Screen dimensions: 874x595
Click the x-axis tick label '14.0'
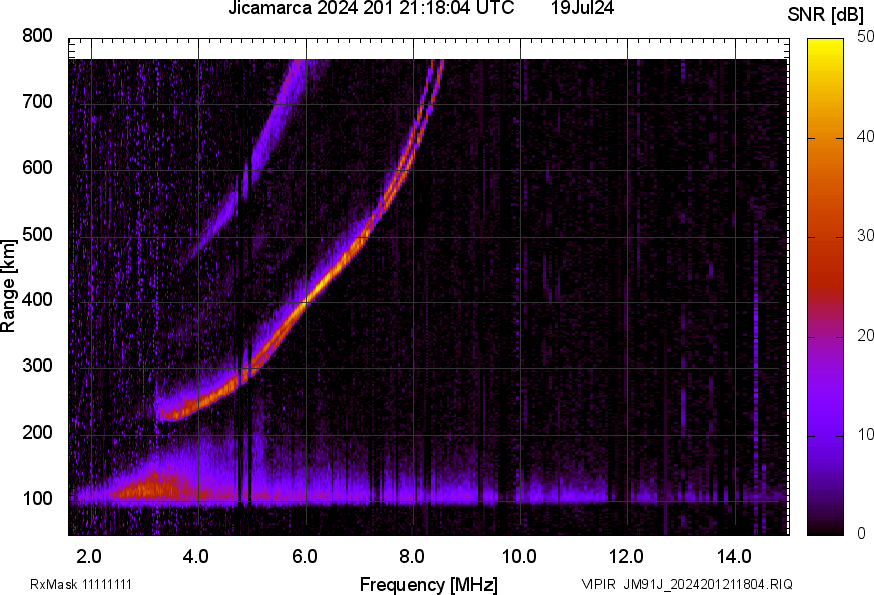tap(734, 556)
